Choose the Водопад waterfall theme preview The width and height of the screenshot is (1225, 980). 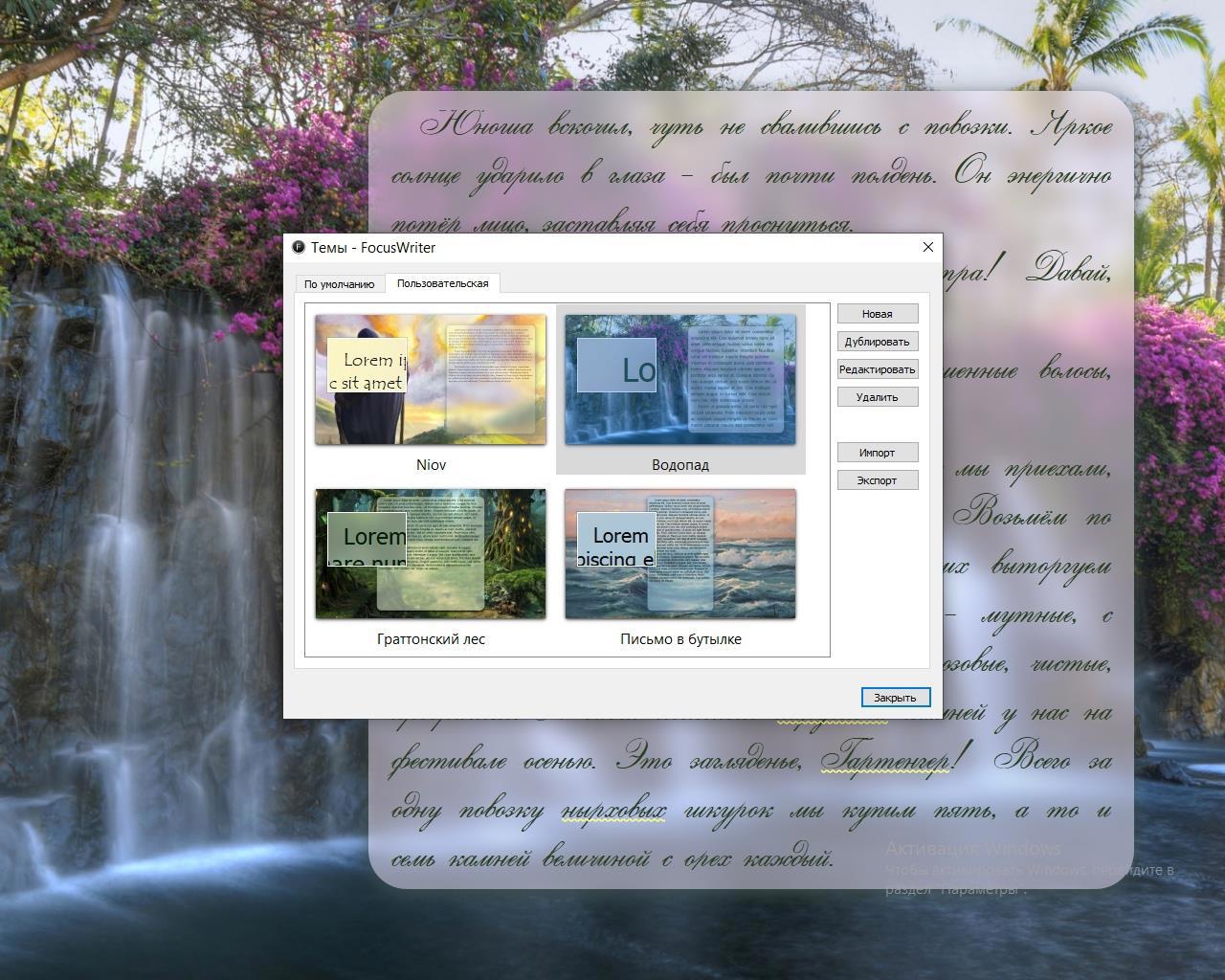tap(679, 379)
